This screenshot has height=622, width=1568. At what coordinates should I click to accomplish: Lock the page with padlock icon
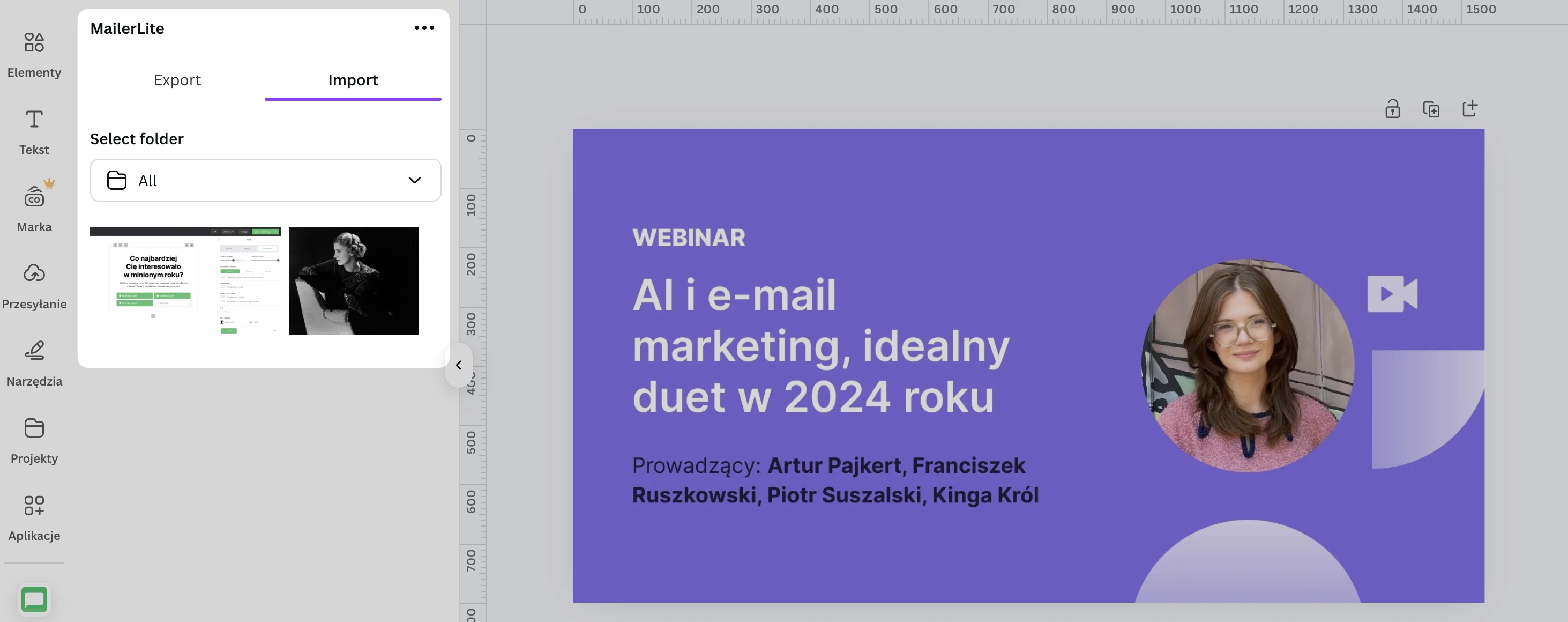click(x=1393, y=109)
